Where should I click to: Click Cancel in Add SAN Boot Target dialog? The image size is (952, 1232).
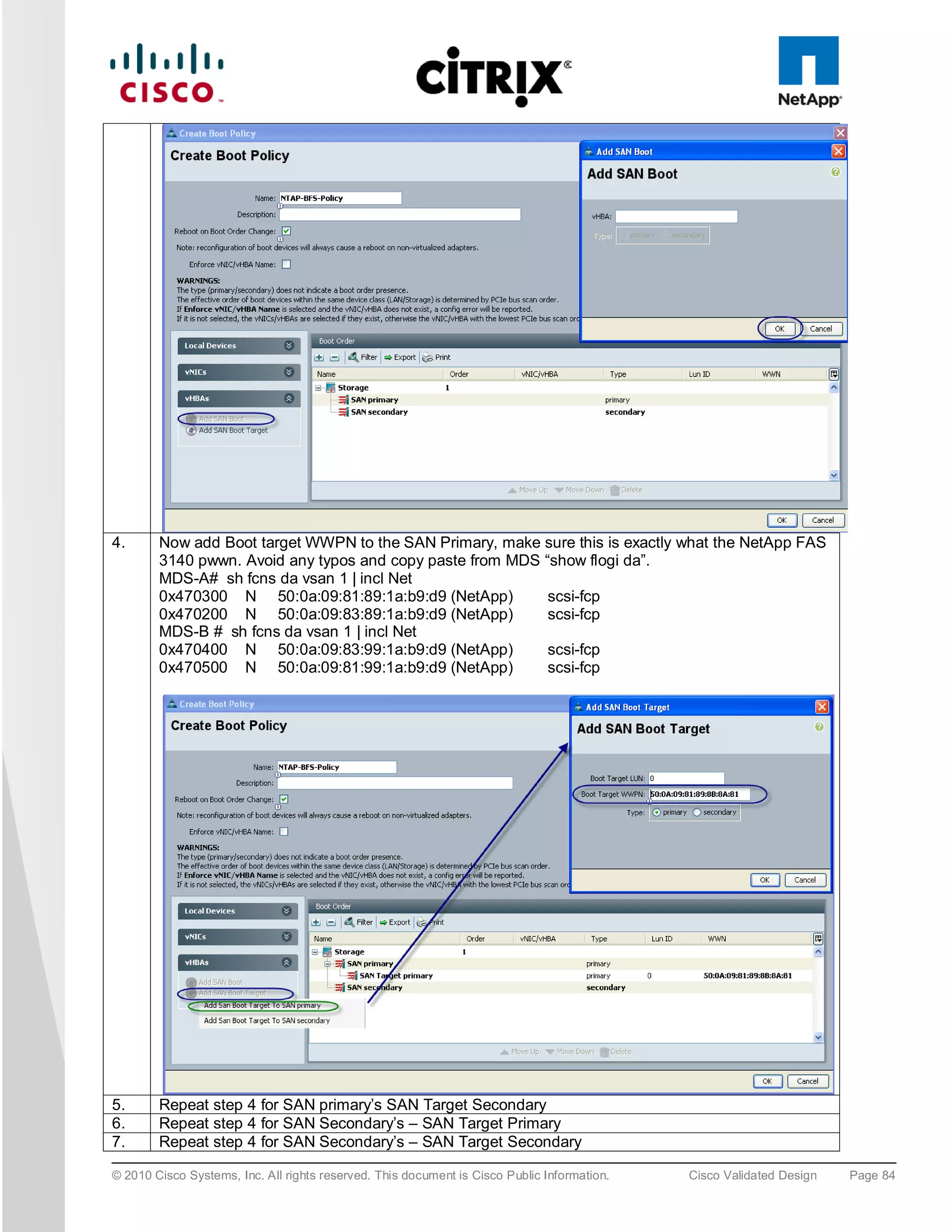point(806,880)
